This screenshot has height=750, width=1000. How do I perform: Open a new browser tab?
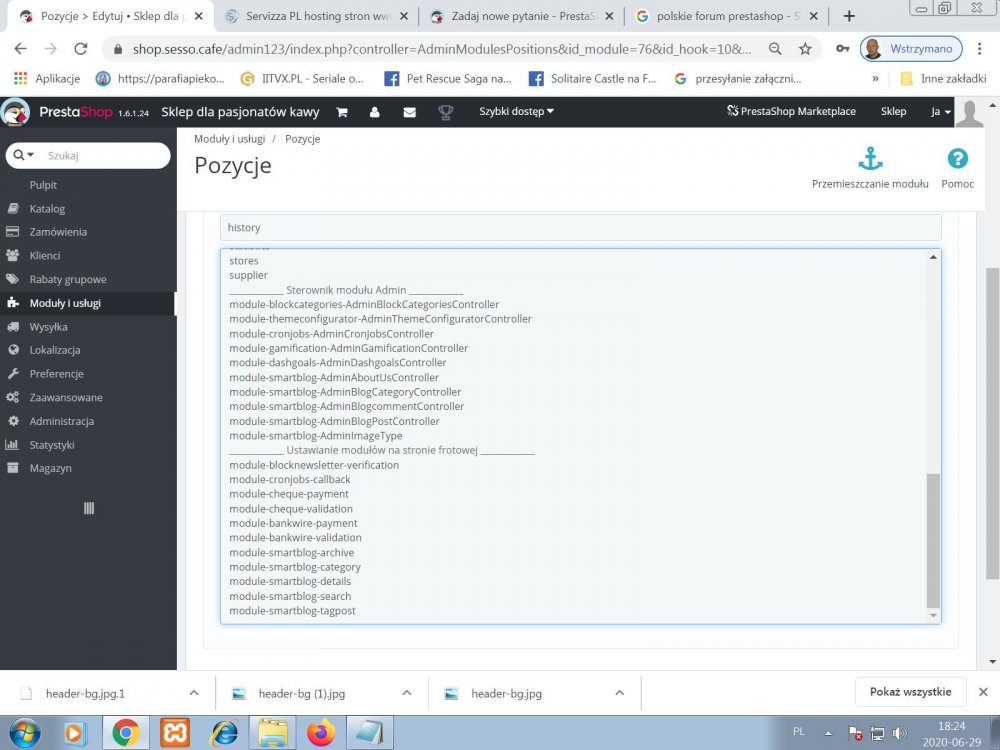click(x=849, y=17)
